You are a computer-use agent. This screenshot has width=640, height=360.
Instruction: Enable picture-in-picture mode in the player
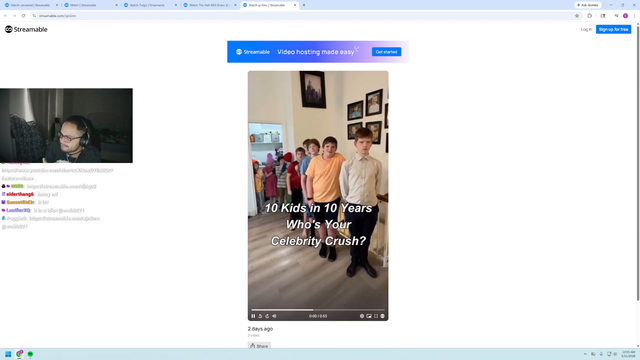point(369,316)
